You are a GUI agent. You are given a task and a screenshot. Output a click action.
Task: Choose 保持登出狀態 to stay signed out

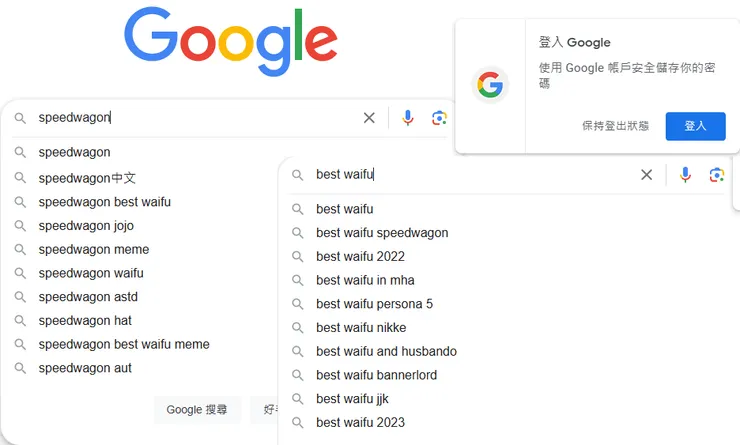[x=615, y=126]
